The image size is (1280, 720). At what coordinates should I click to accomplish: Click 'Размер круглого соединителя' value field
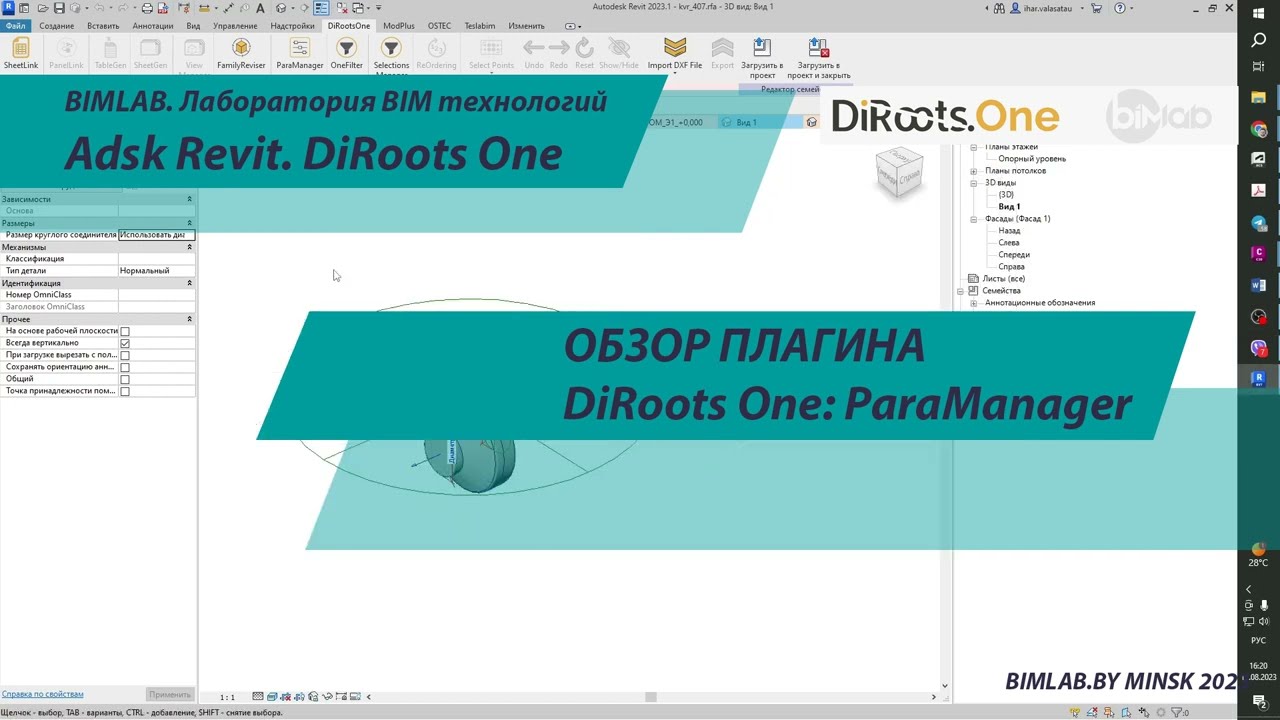tap(156, 235)
